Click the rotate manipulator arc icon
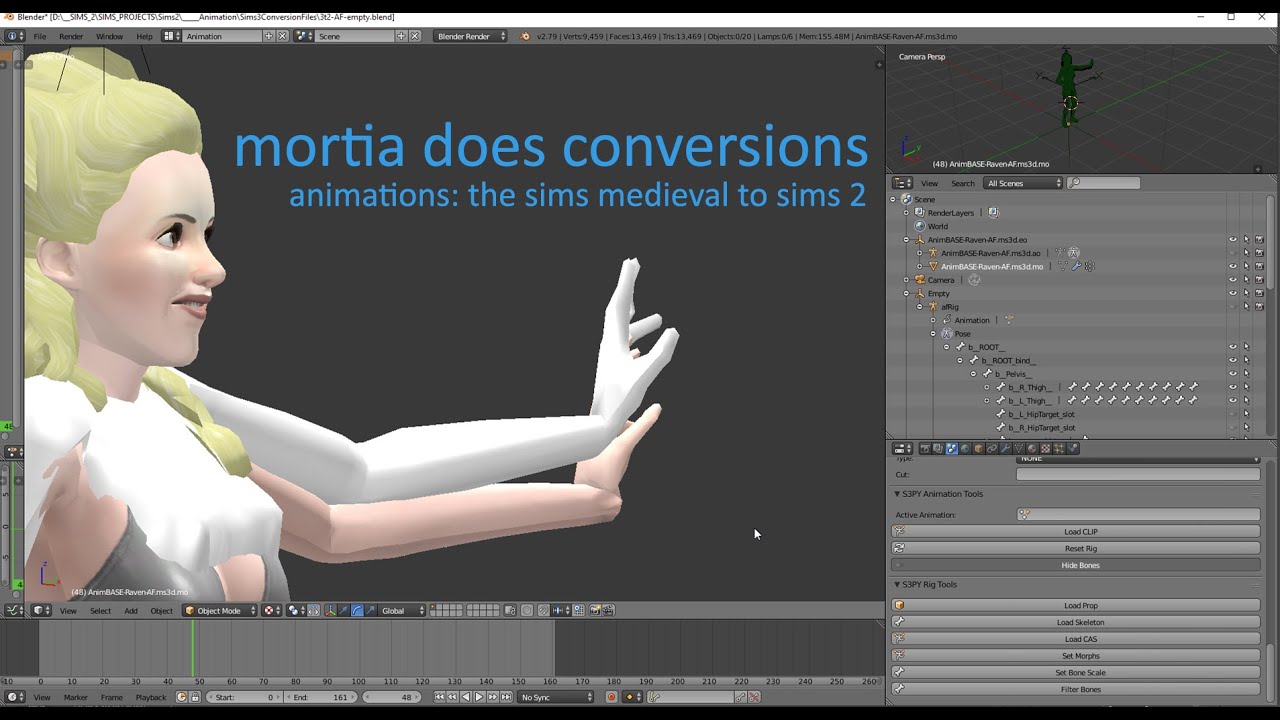 pyautogui.click(x=357, y=610)
